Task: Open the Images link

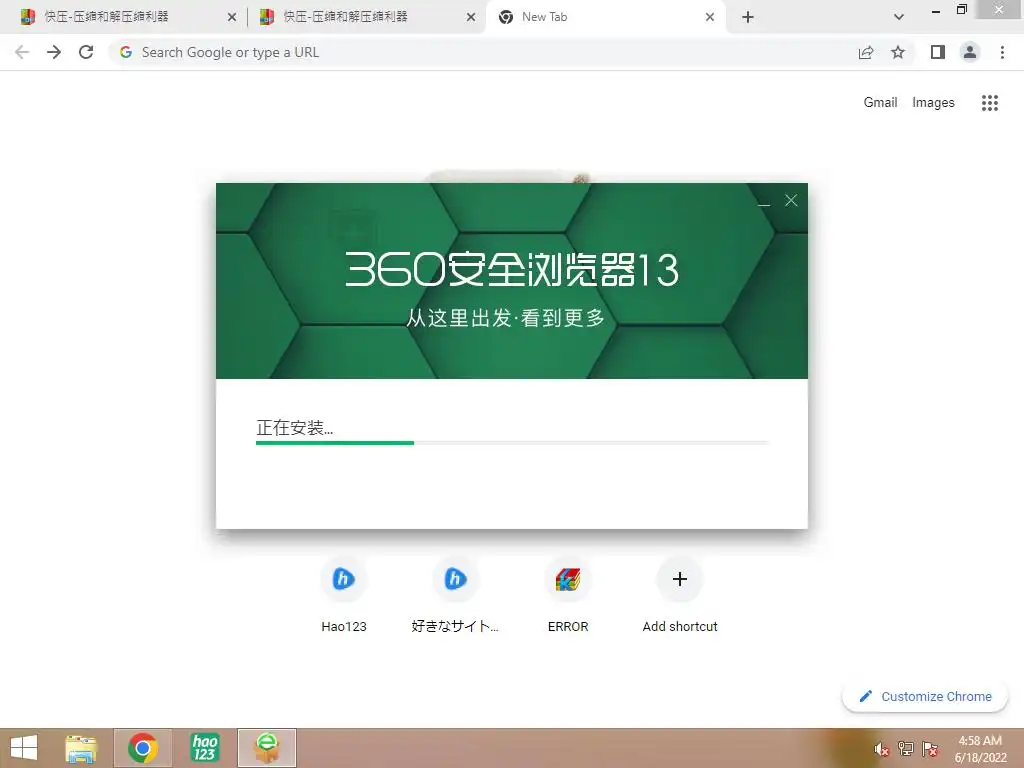Action: (933, 103)
